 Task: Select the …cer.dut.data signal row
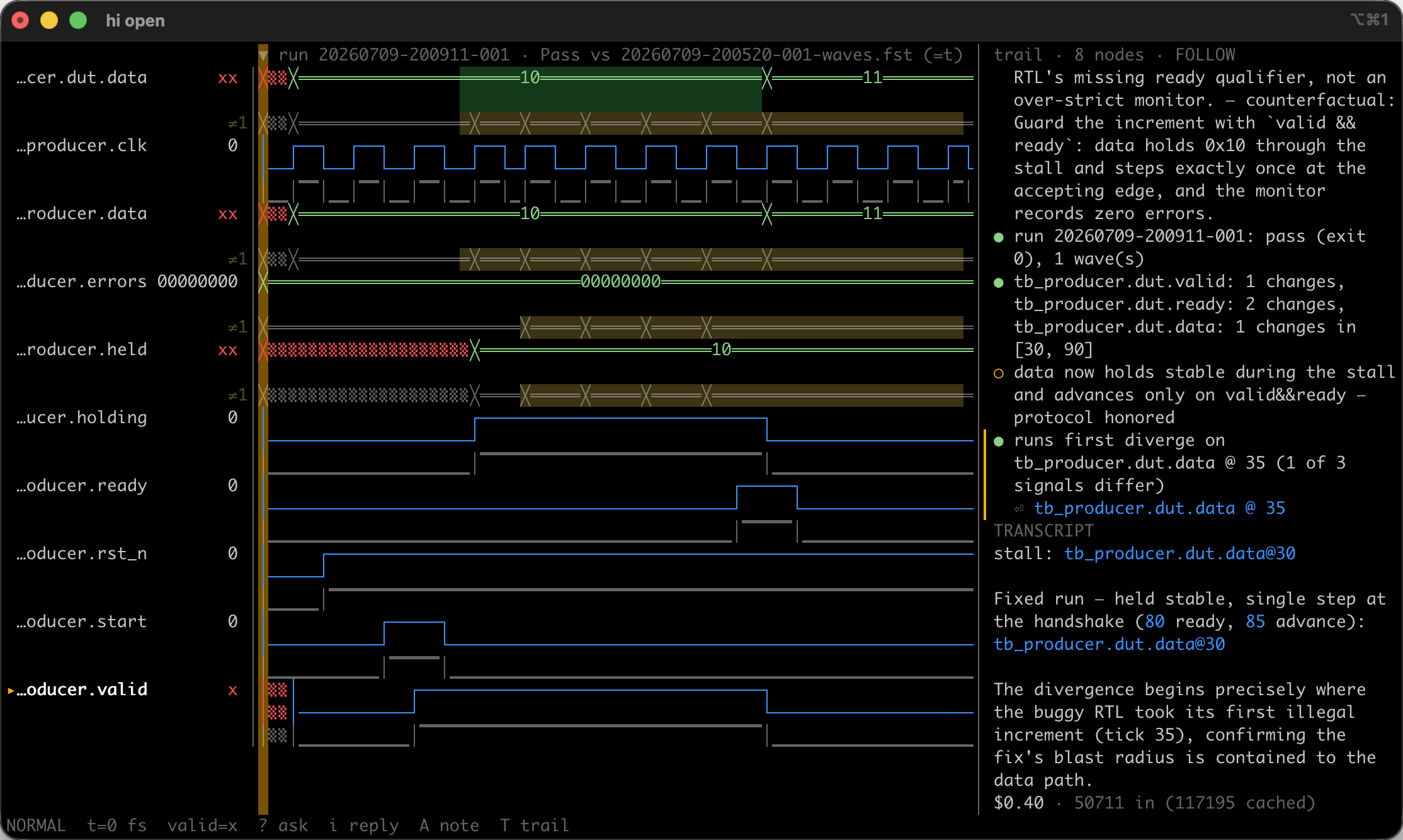tap(127, 78)
